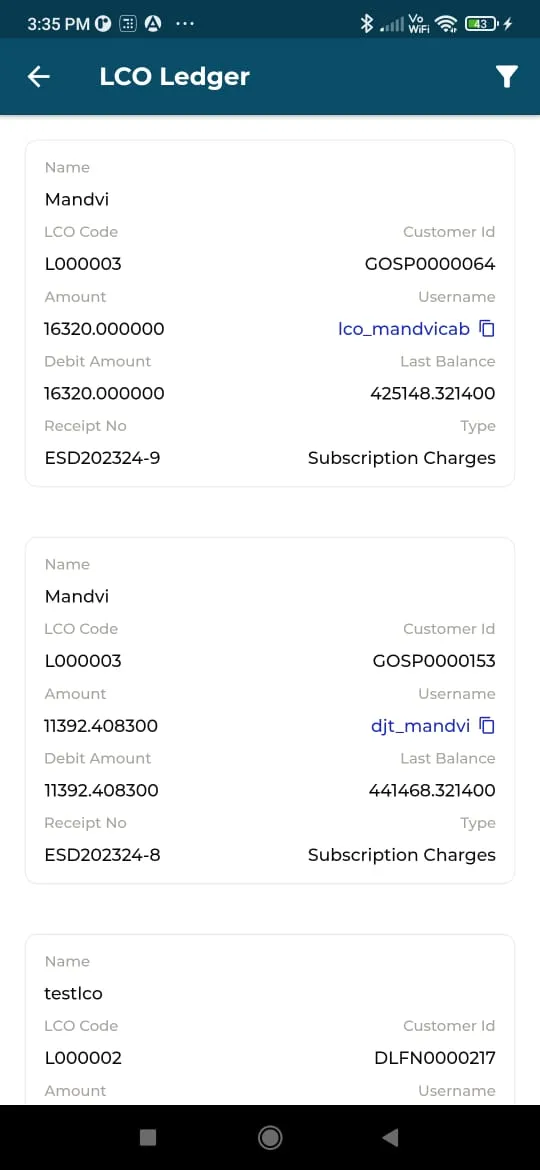Tap Android home circle button
Image resolution: width=540 pixels, height=1170 pixels.
(x=270, y=1137)
